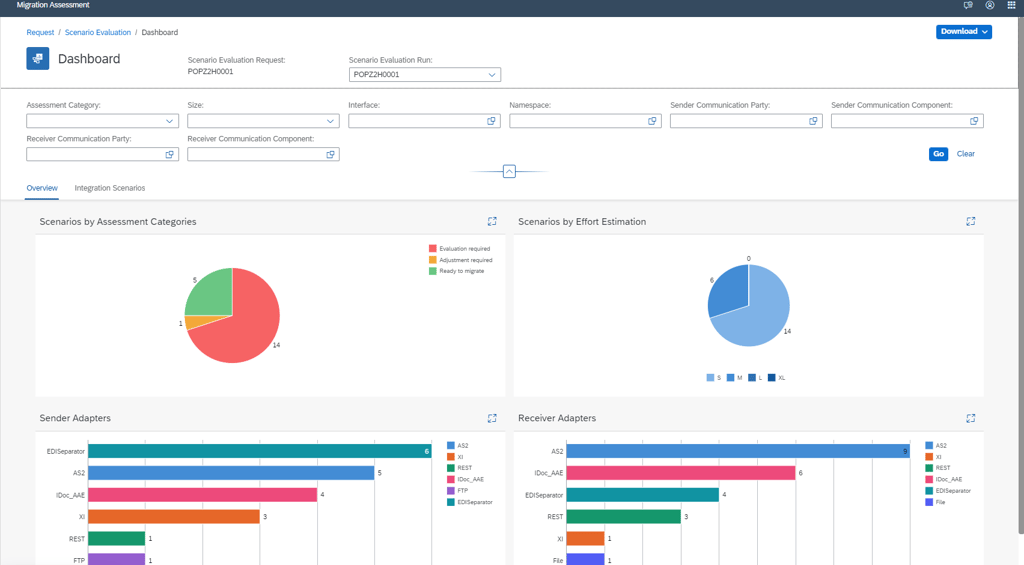
Task: Click the Go button
Action: 938,154
